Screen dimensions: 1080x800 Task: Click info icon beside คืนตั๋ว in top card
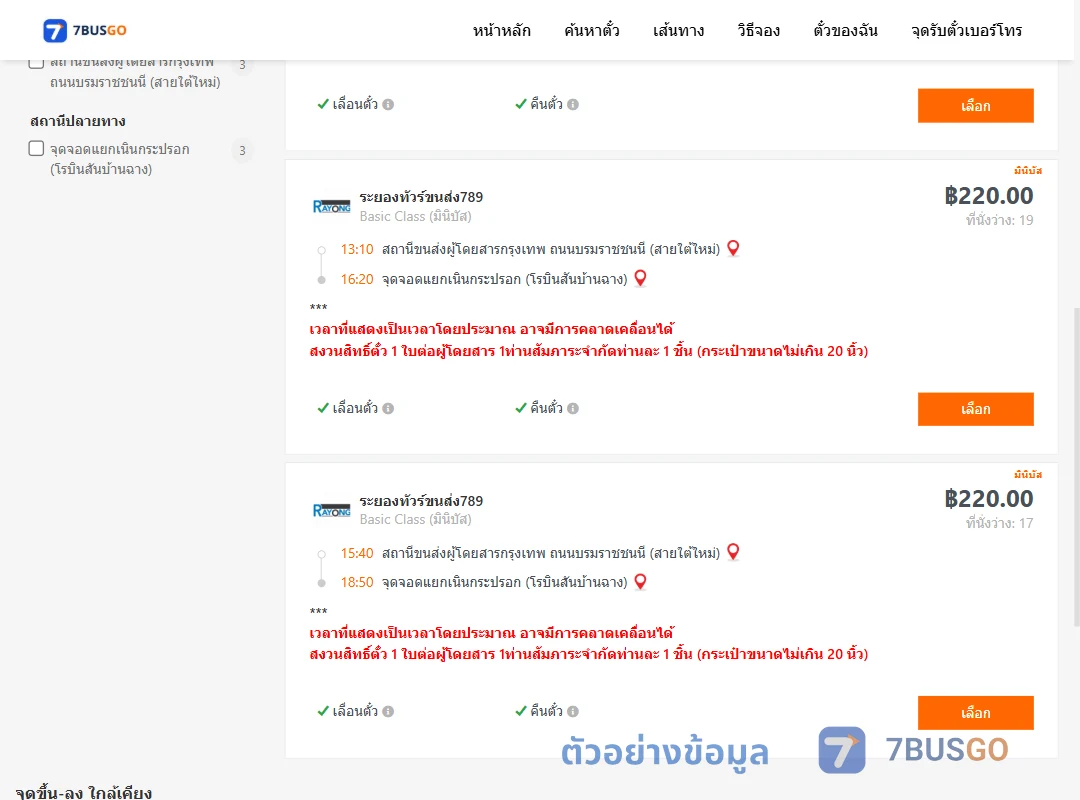(573, 105)
